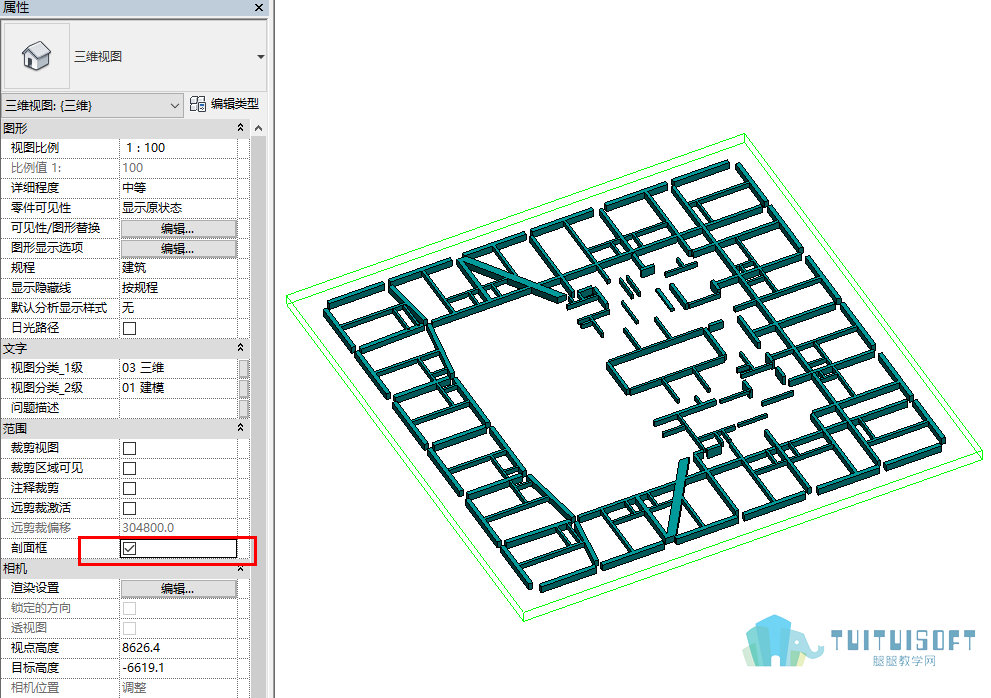Toggle the 裁剪区域可见 checkbox

[x=130, y=468]
